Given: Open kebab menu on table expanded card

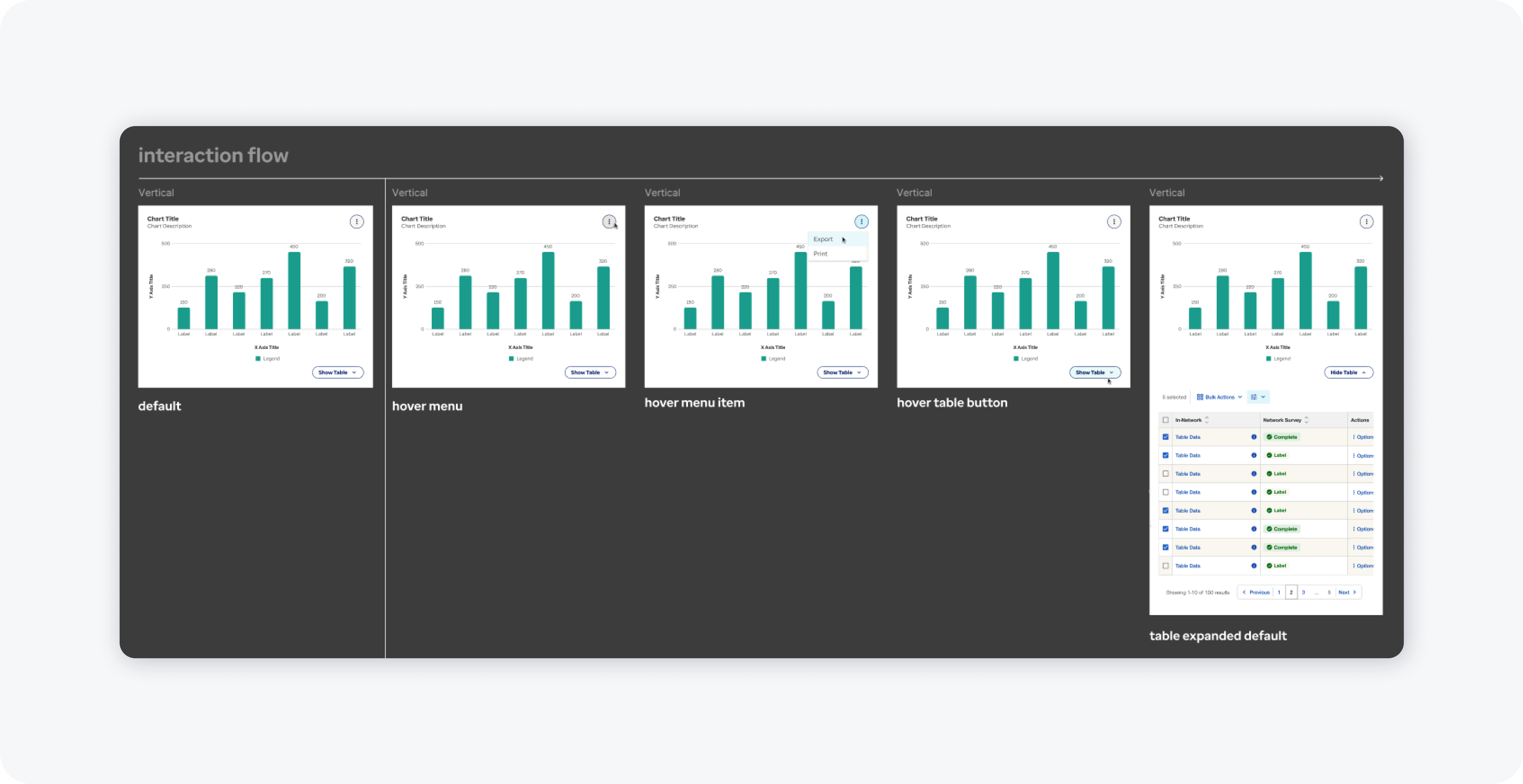Looking at the screenshot, I should (x=1366, y=221).
